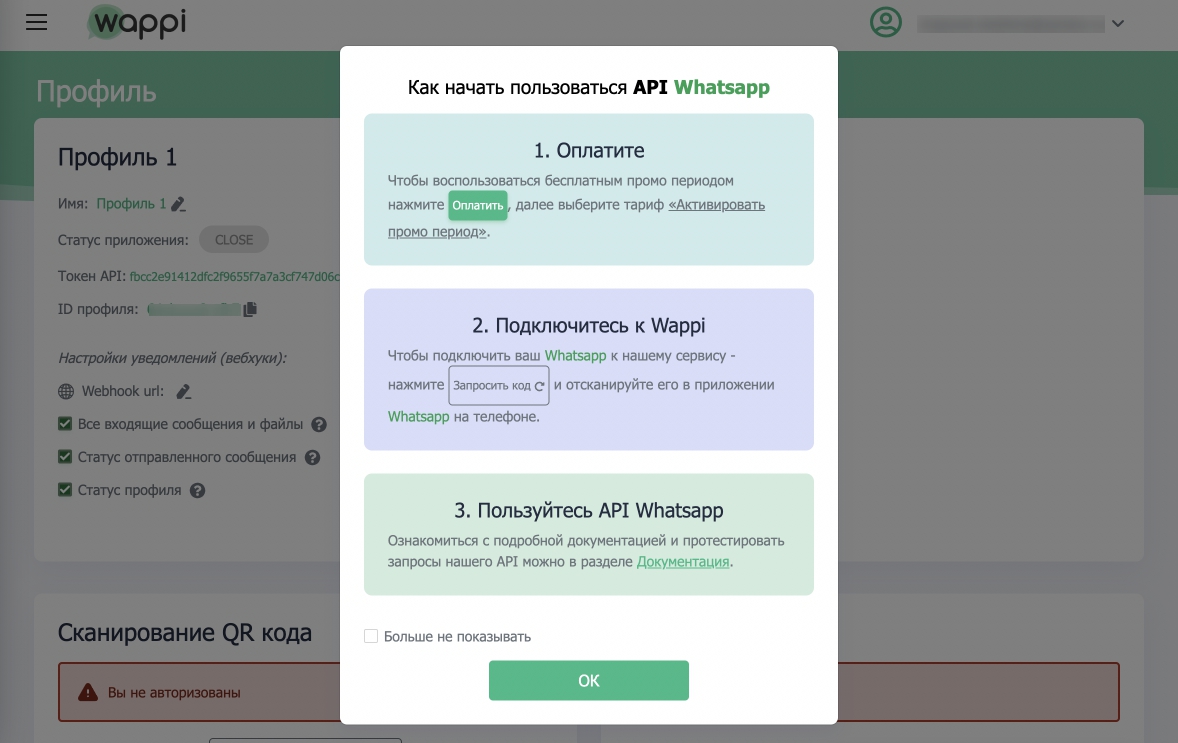This screenshot has width=1178, height=743.
Task: Click the 2. Подключитесь к Wappi heading
Action: pos(589,325)
